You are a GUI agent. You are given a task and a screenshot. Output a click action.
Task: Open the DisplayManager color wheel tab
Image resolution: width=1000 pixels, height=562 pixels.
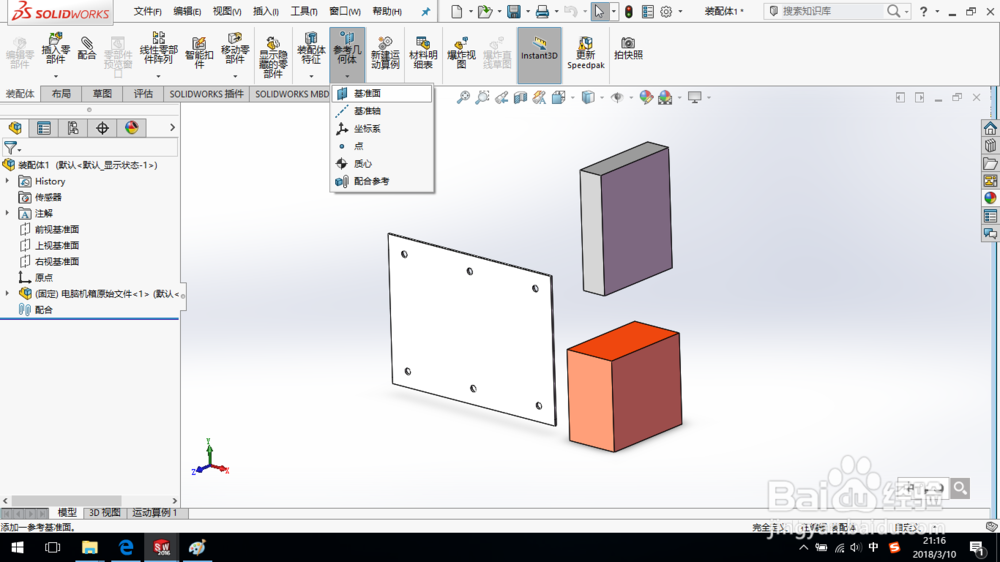coord(131,128)
